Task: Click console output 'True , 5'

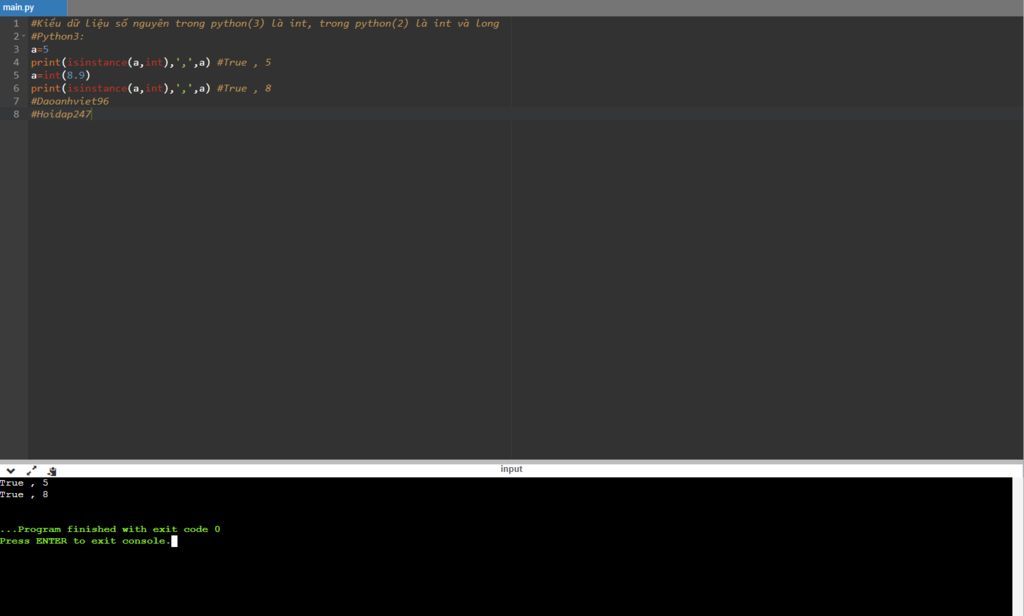Action: point(24,483)
